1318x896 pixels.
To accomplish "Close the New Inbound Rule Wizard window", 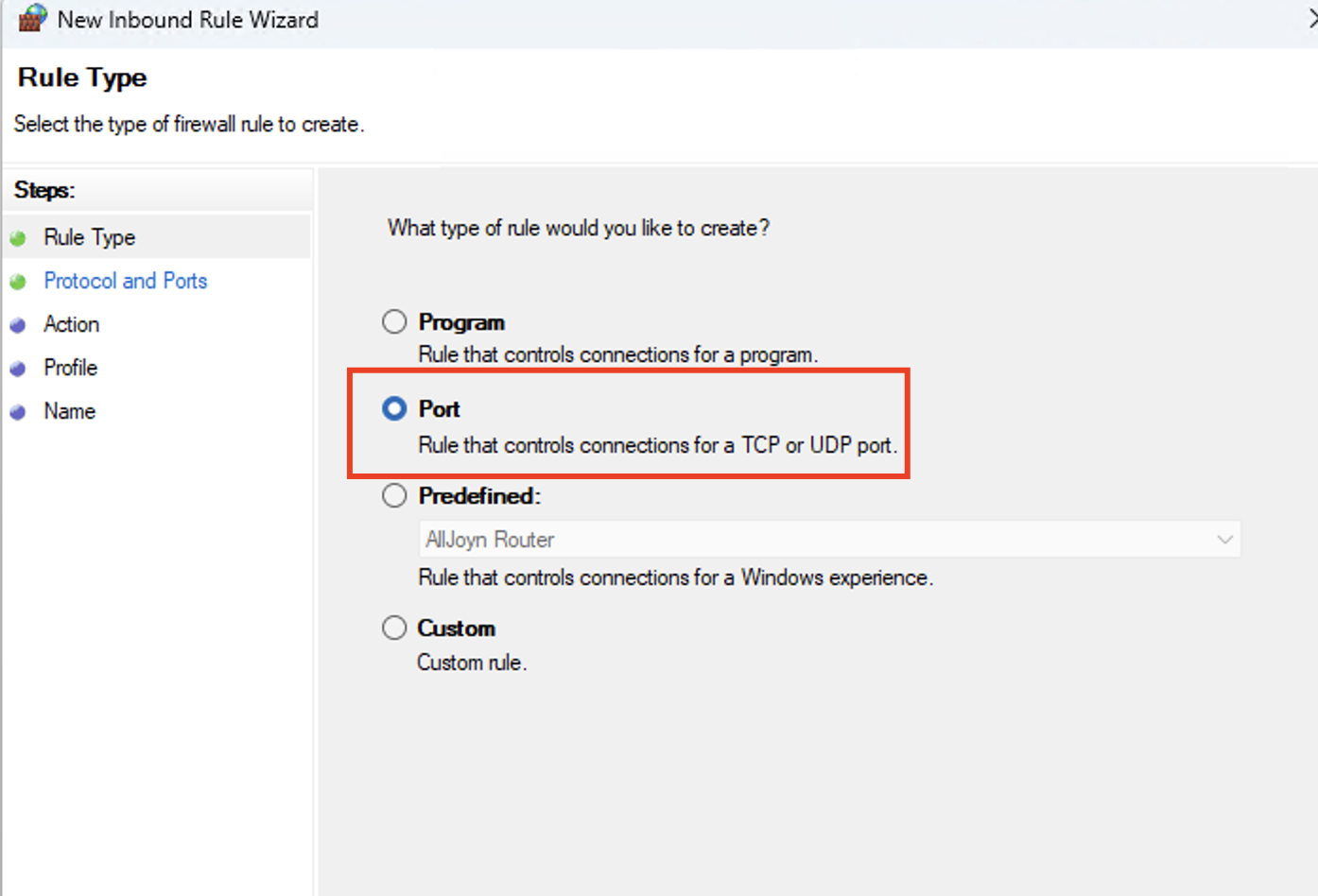I will (1310, 19).
